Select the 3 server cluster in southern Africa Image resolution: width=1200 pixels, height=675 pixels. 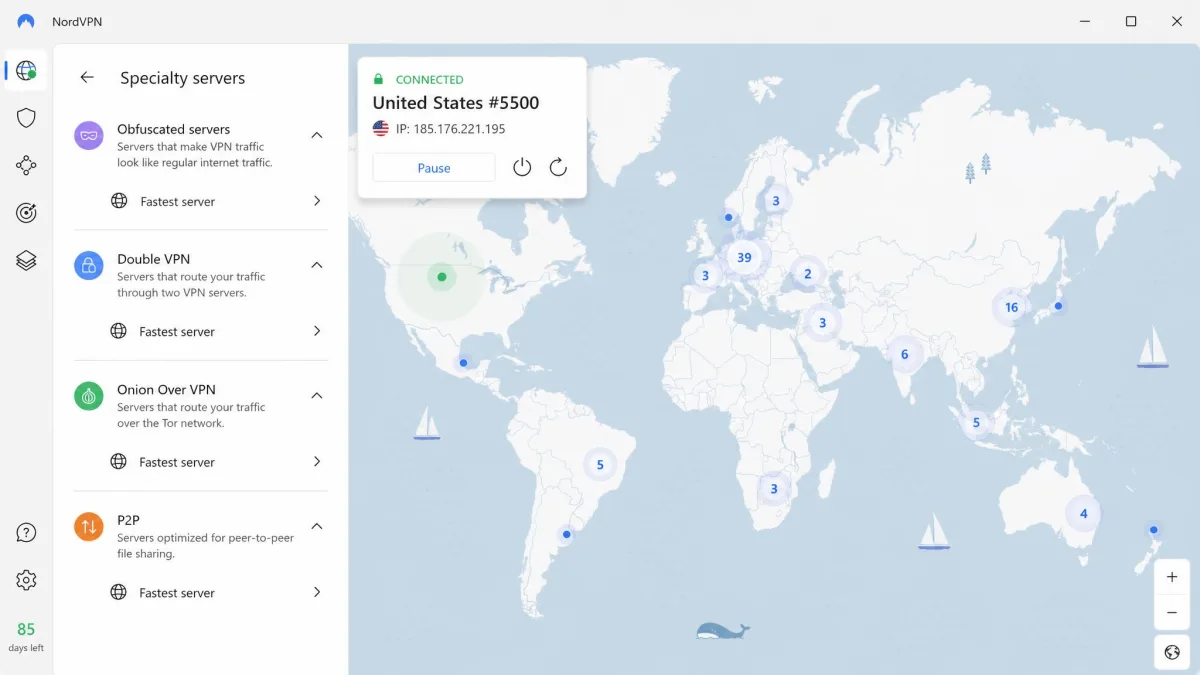pos(773,489)
